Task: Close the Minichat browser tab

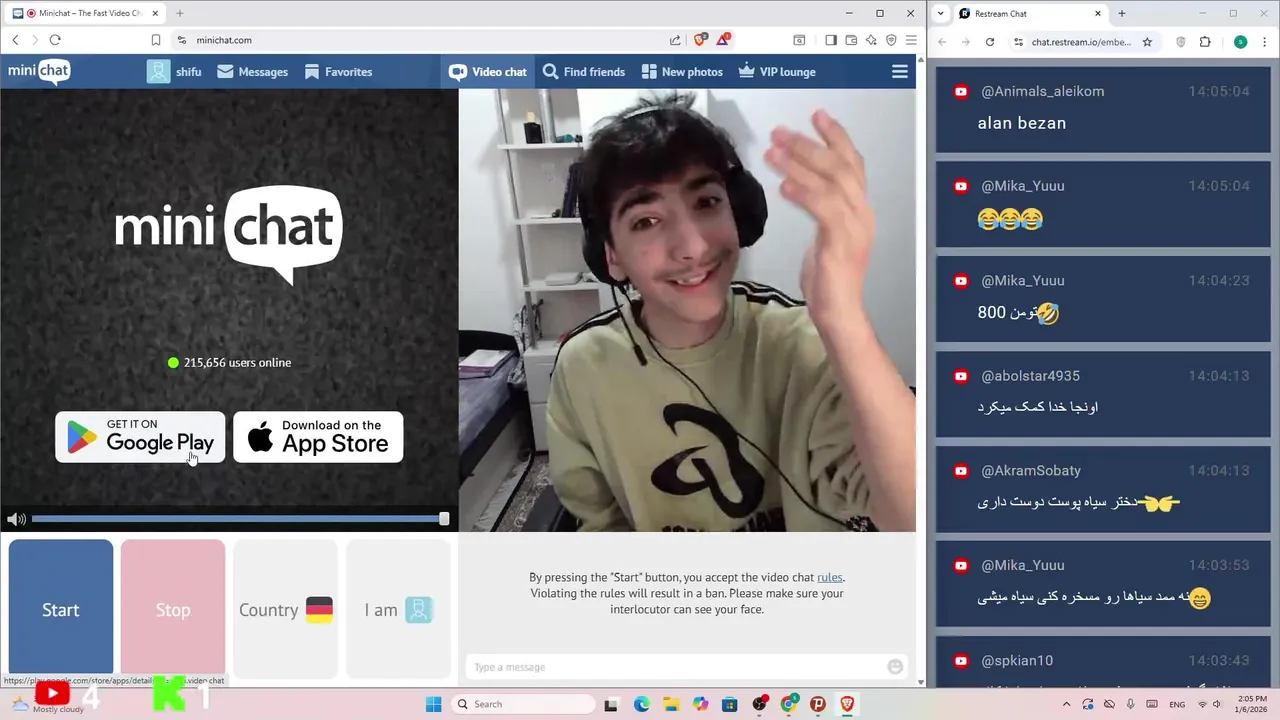Action: point(155,13)
